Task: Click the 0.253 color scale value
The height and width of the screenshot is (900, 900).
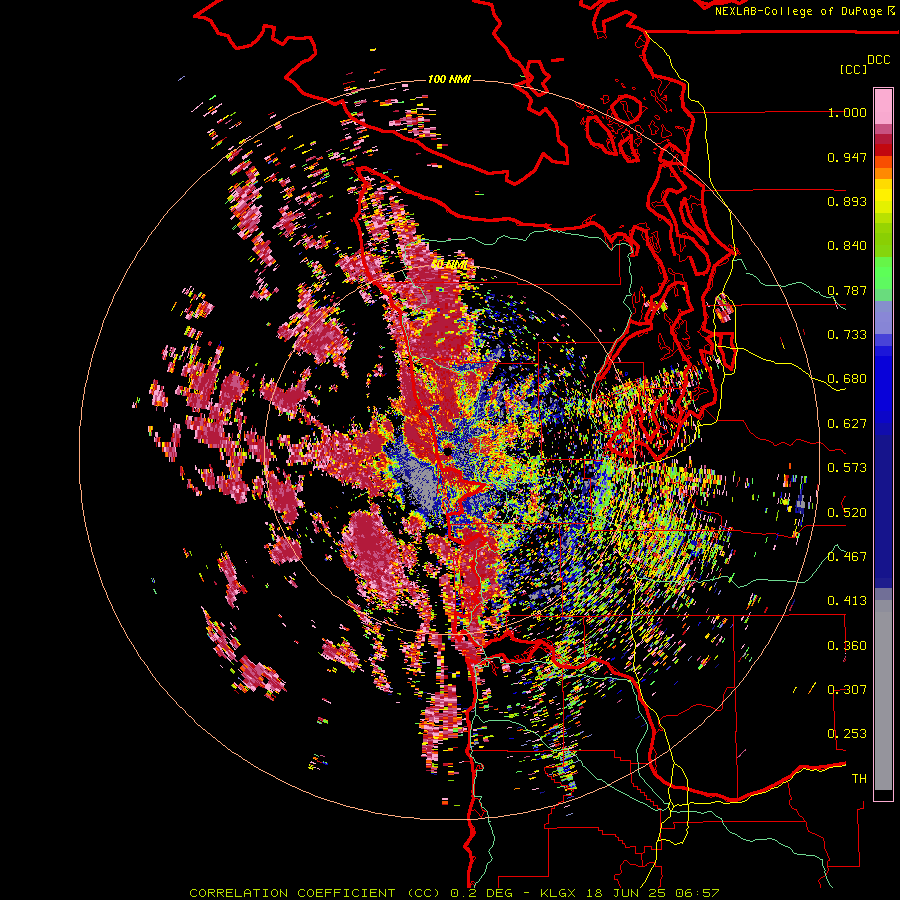Action: click(x=847, y=734)
